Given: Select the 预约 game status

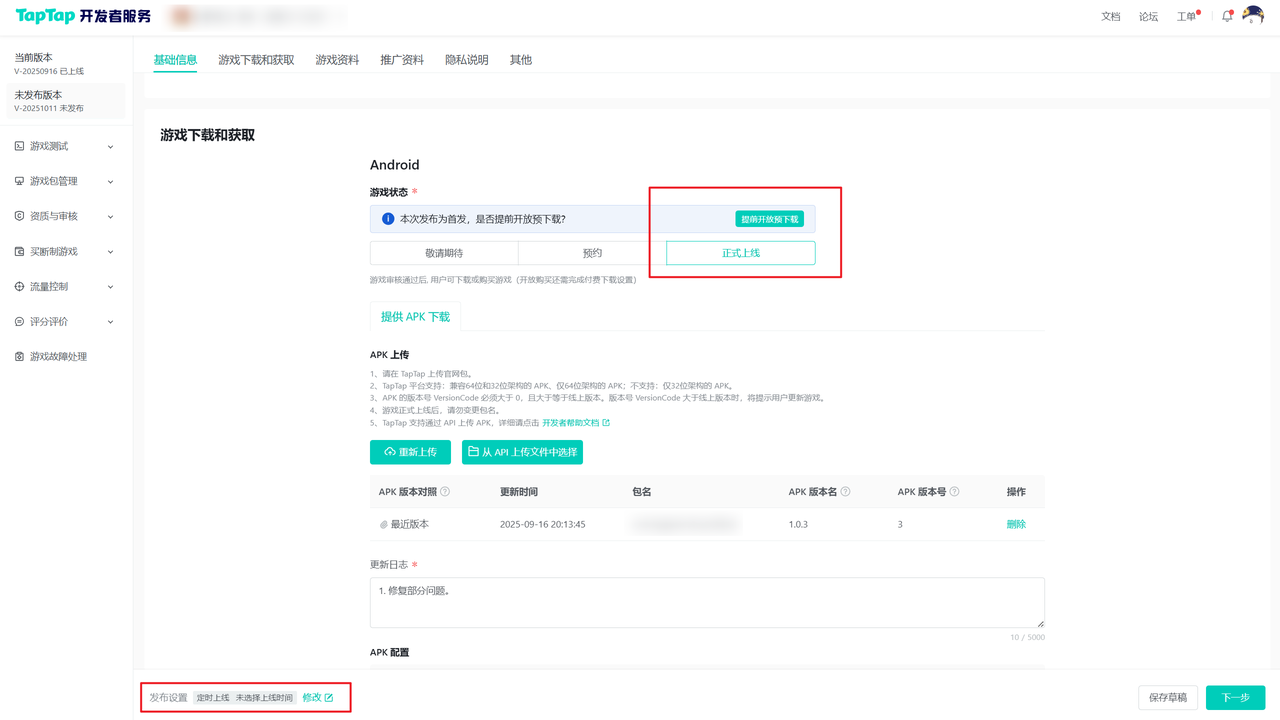Looking at the screenshot, I should pos(592,253).
